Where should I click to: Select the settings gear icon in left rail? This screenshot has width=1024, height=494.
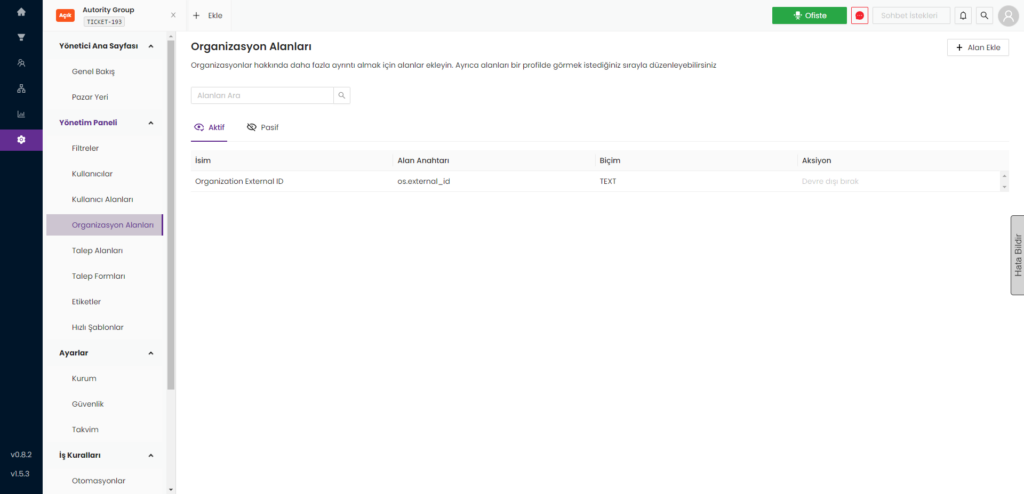21,139
